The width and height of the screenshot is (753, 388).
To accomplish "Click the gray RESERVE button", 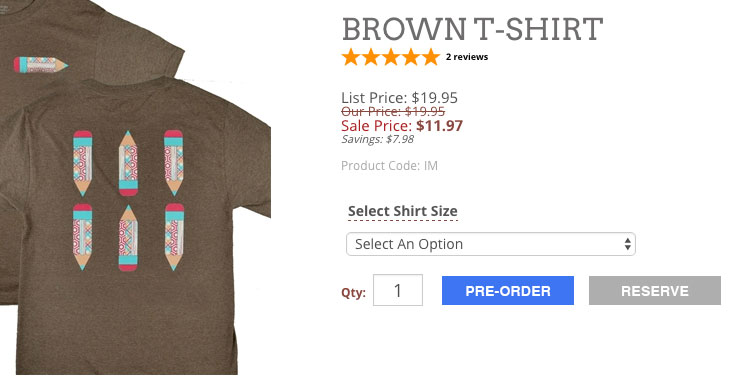I will pyautogui.click(x=655, y=291).
